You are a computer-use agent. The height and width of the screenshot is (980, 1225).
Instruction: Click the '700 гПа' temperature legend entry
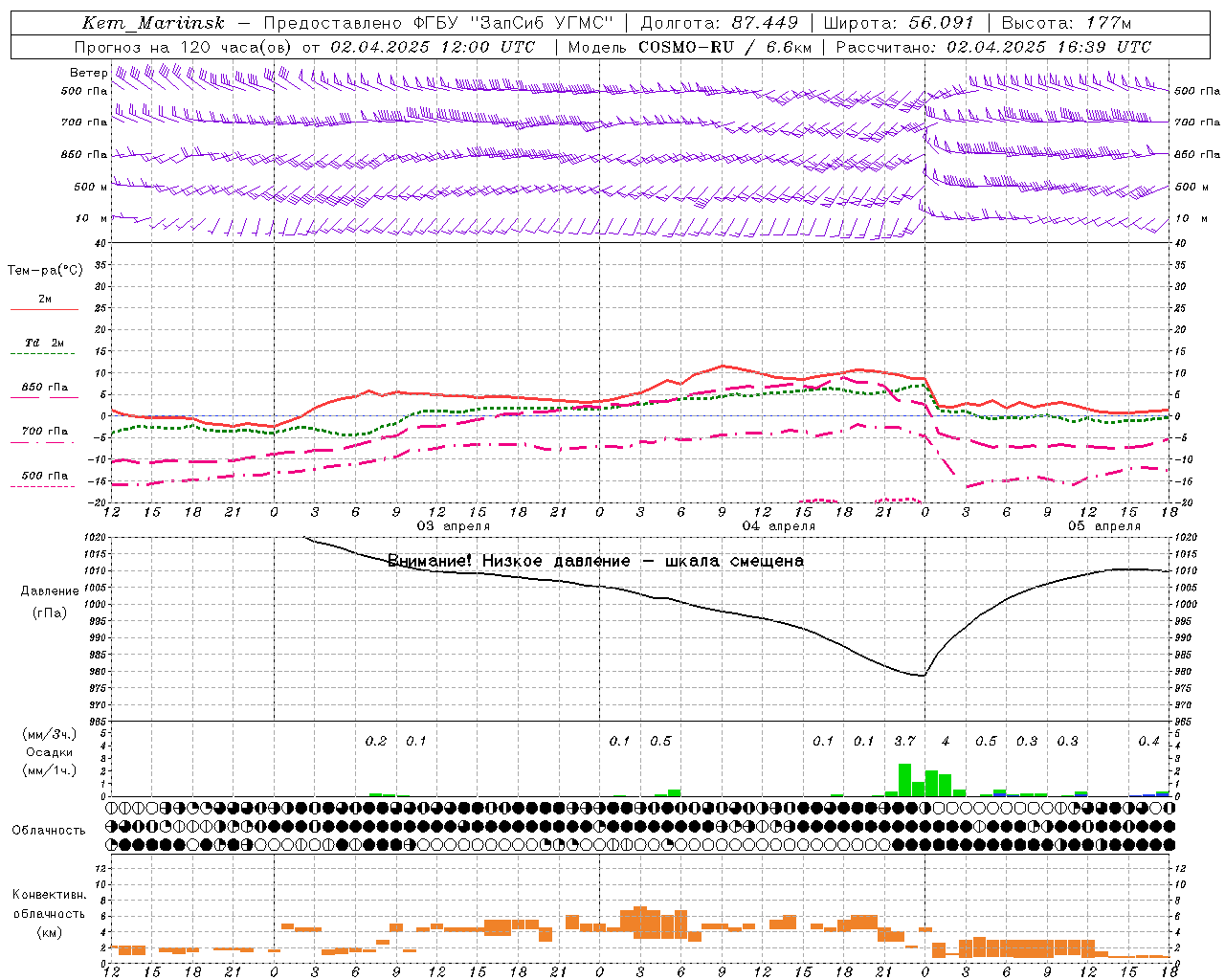click(45, 431)
